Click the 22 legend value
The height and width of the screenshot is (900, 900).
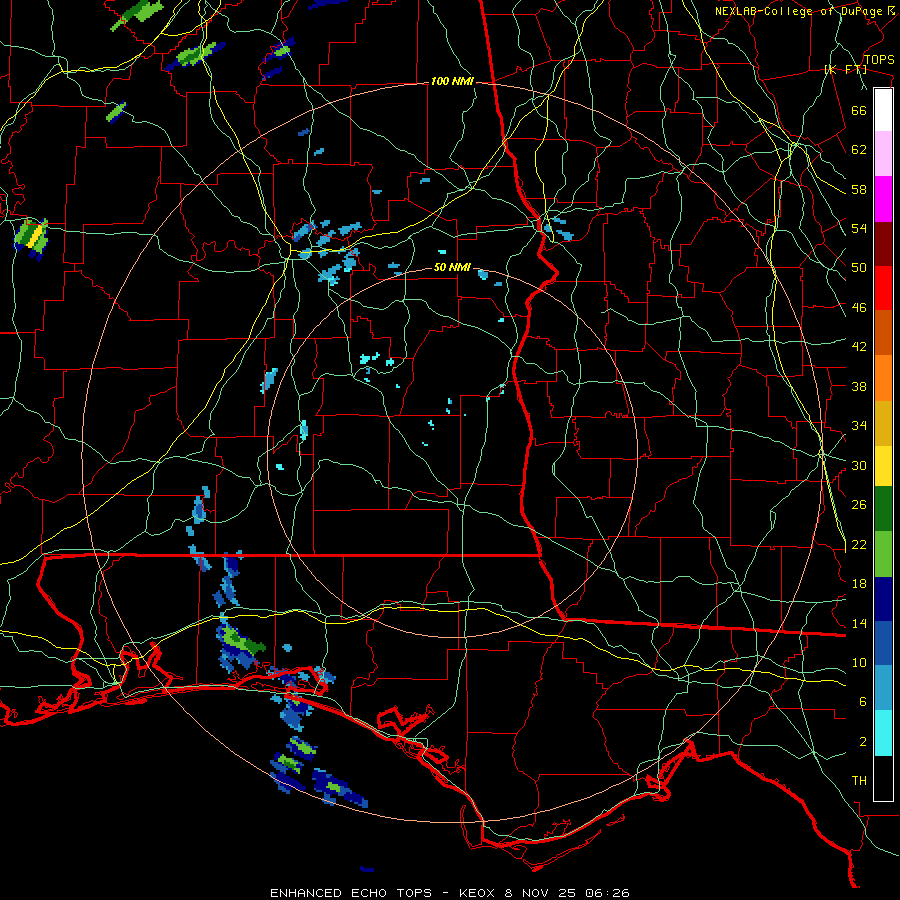[x=859, y=544]
